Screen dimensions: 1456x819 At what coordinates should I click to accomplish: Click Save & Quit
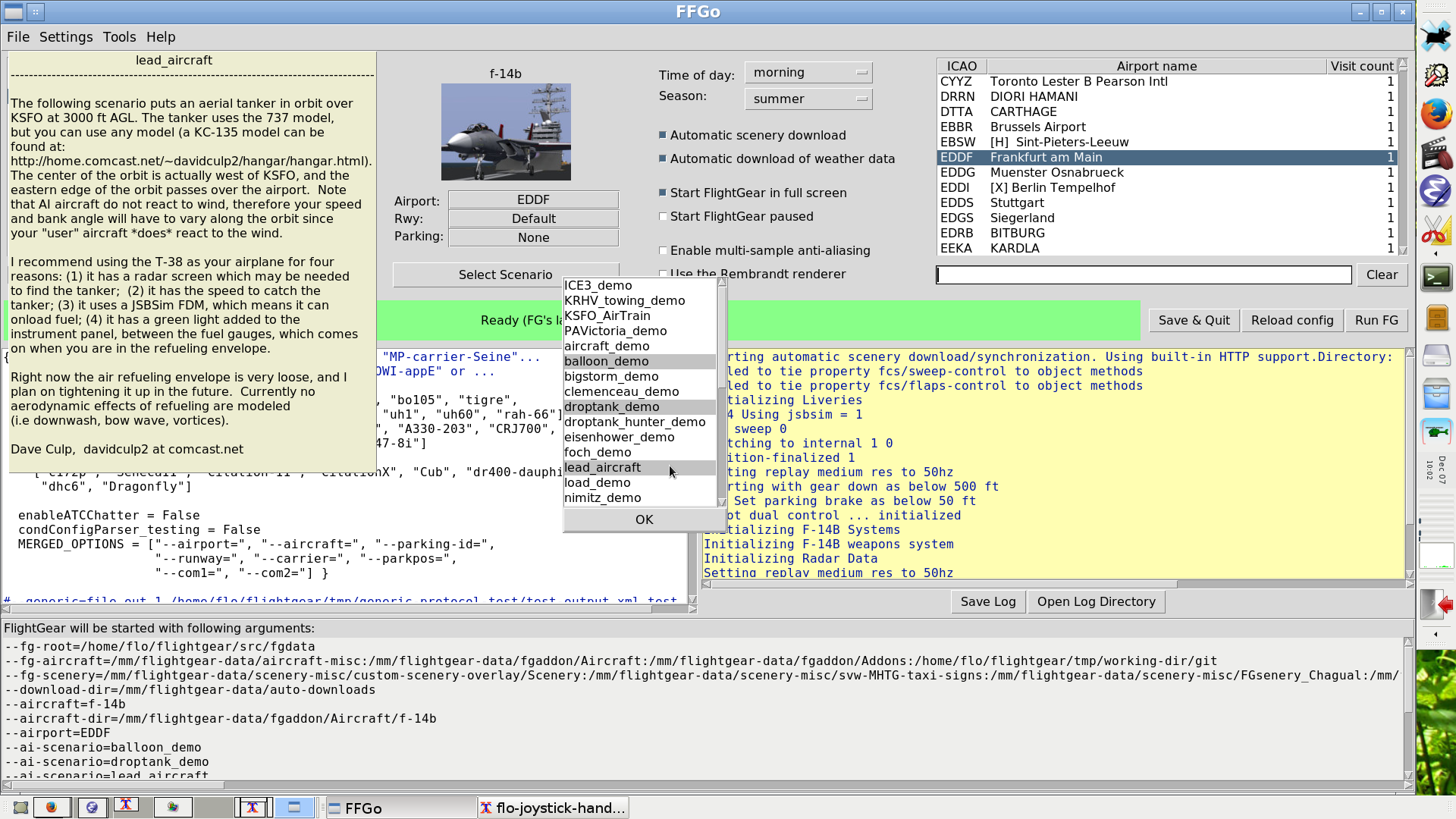(1194, 320)
